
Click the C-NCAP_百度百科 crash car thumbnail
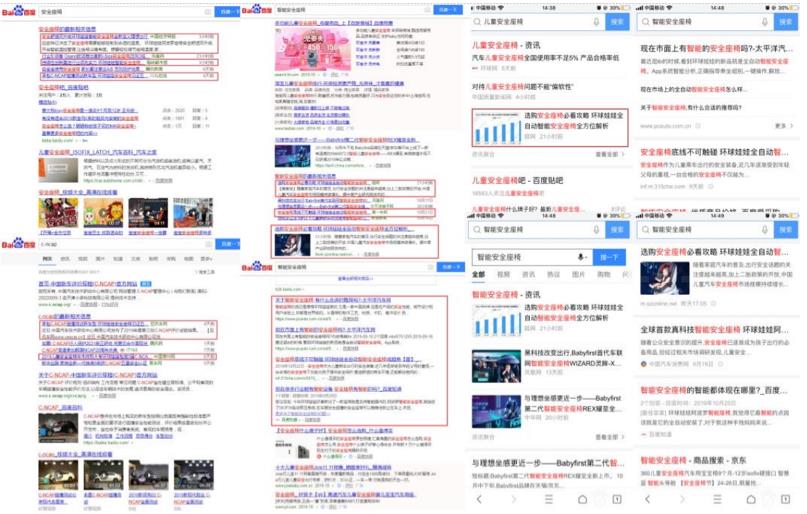[x=58, y=428]
